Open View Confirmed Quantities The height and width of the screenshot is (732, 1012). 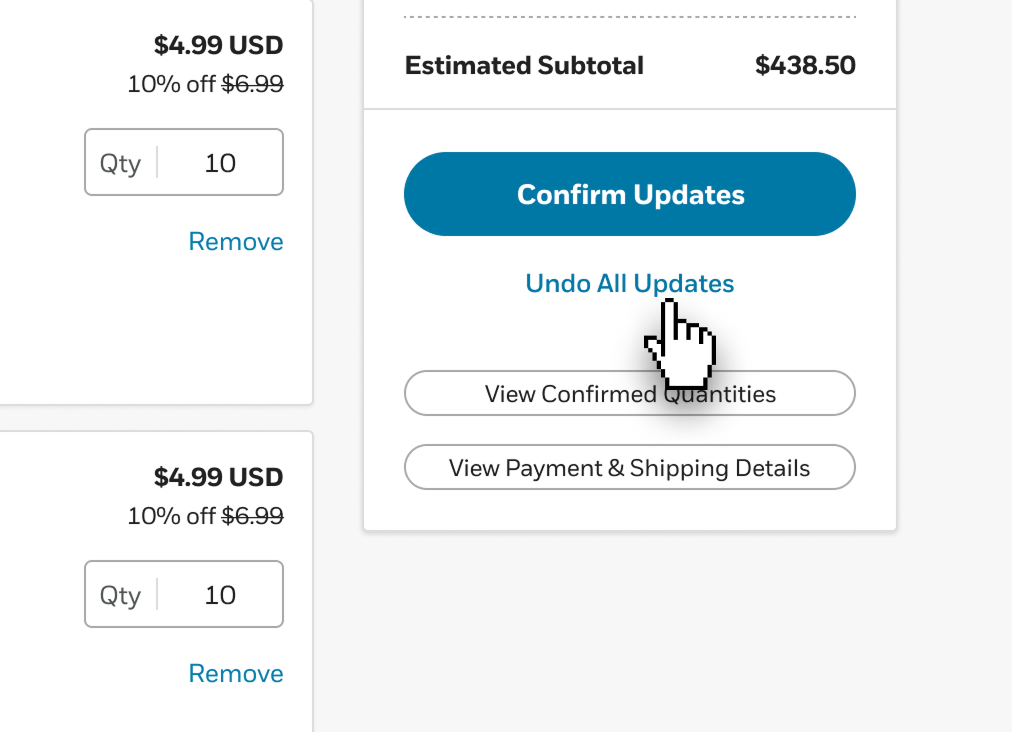(x=630, y=393)
